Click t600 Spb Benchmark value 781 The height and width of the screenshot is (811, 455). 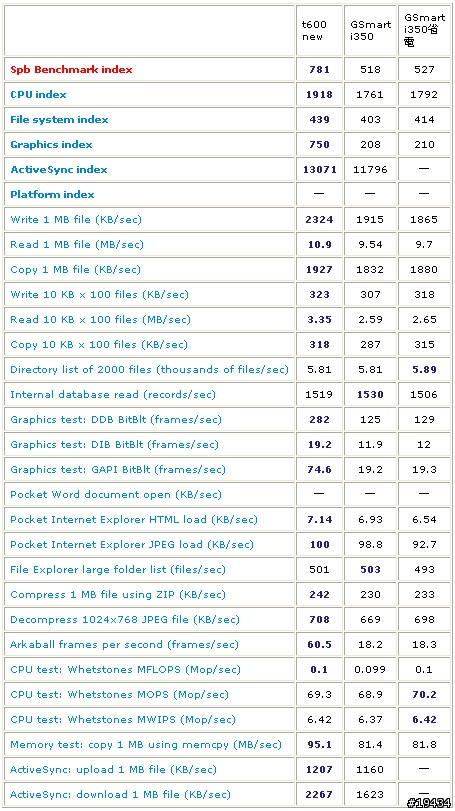pyautogui.click(x=319, y=69)
